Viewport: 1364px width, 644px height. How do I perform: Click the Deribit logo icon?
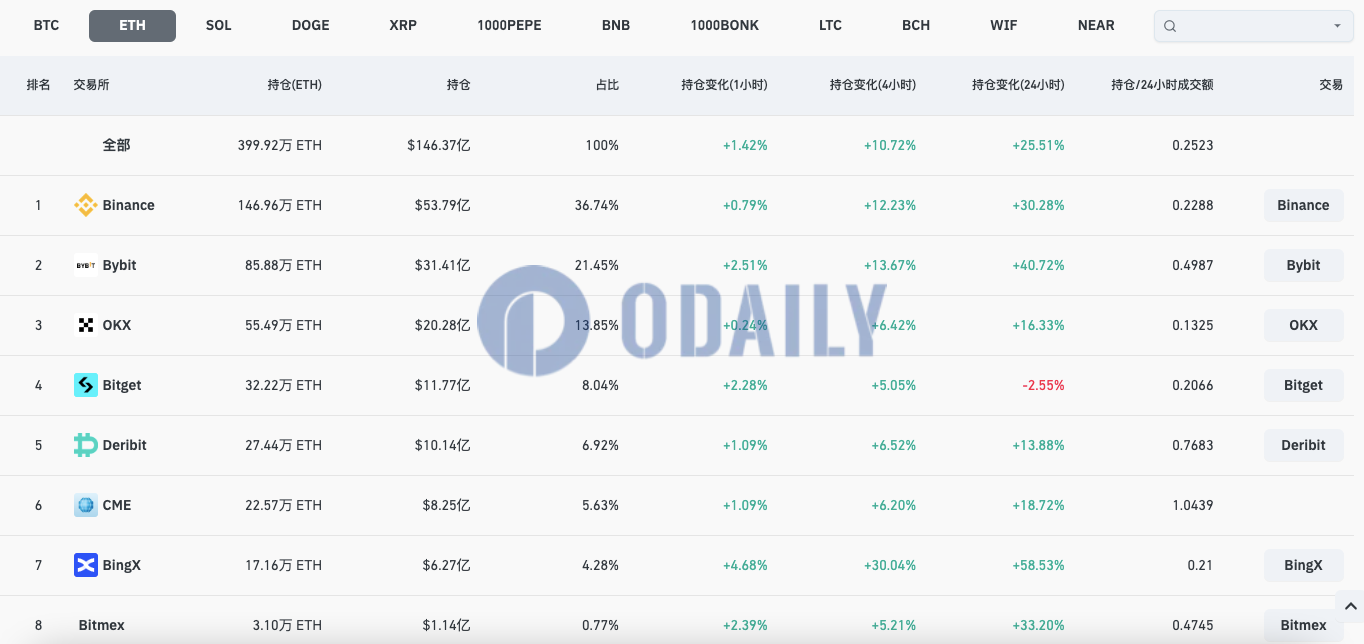click(x=86, y=445)
